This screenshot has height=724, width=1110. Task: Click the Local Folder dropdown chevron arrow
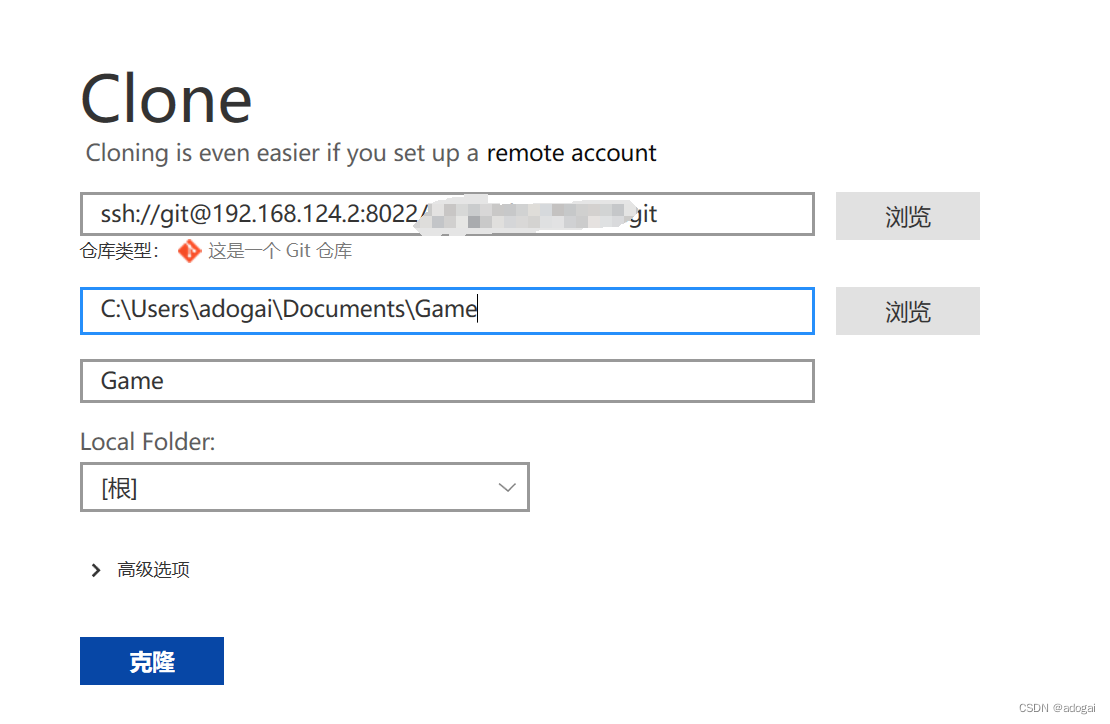pos(507,488)
